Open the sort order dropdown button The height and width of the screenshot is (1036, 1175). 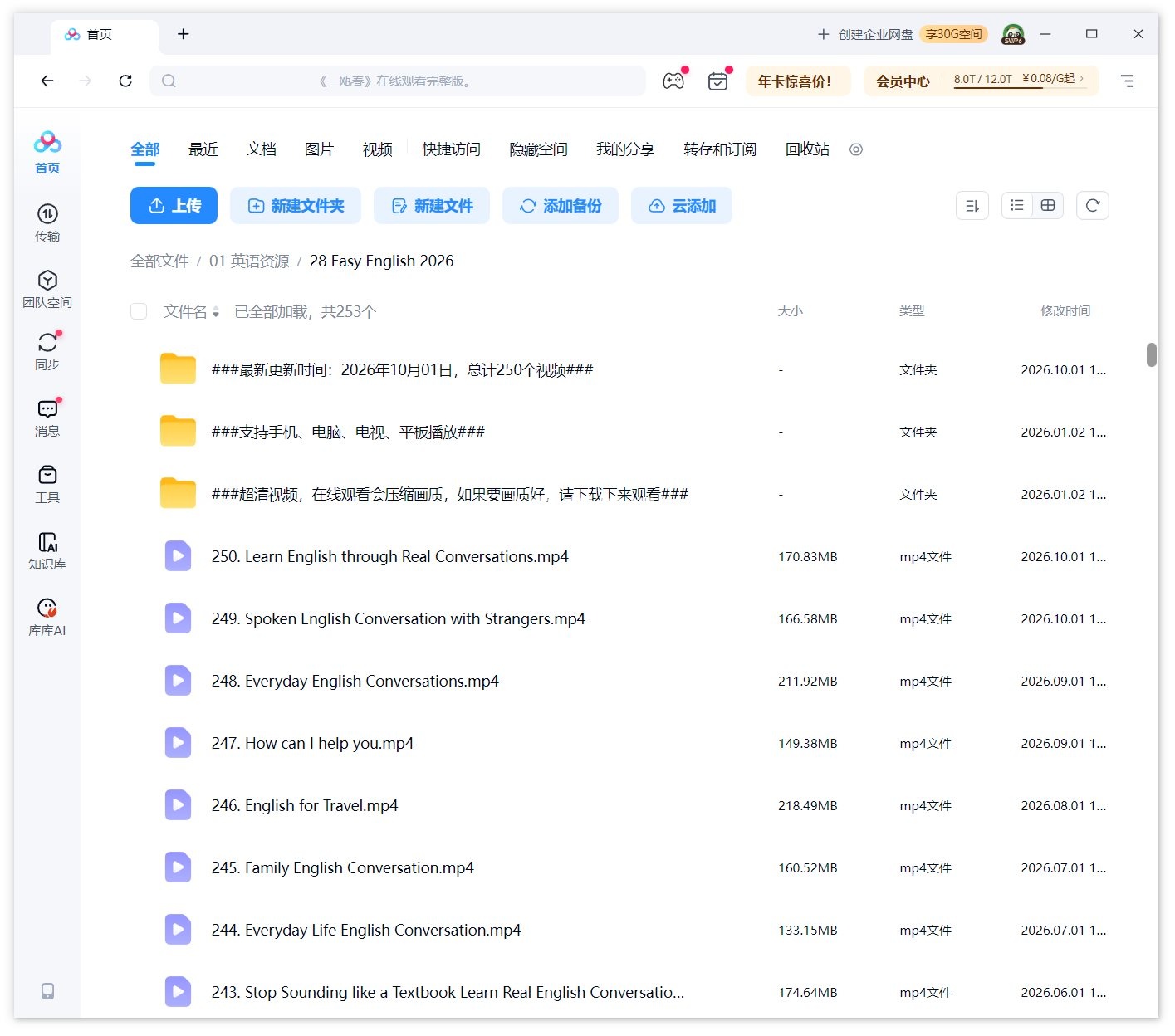[972, 205]
